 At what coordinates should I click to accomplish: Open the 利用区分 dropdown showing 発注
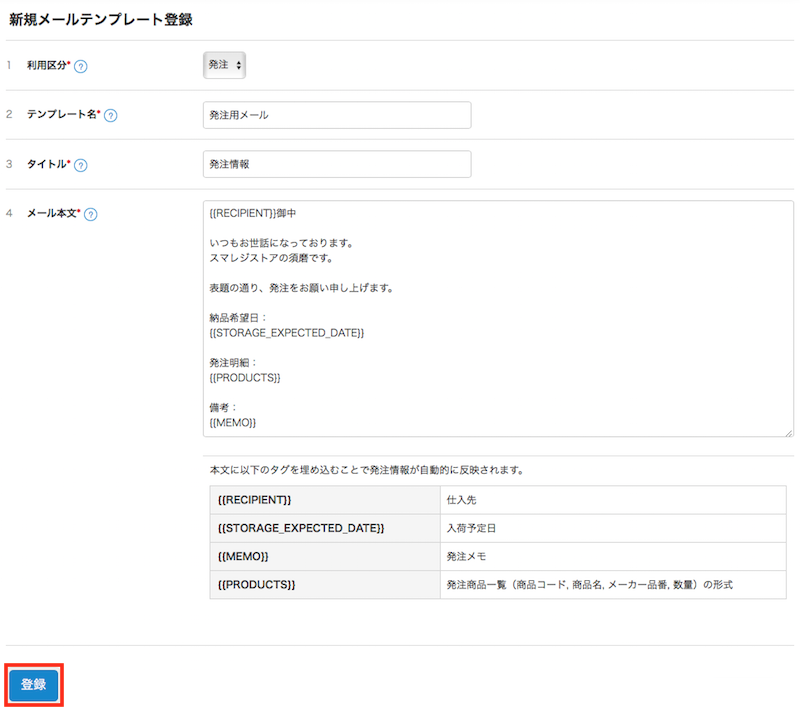click(x=225, y=65)
